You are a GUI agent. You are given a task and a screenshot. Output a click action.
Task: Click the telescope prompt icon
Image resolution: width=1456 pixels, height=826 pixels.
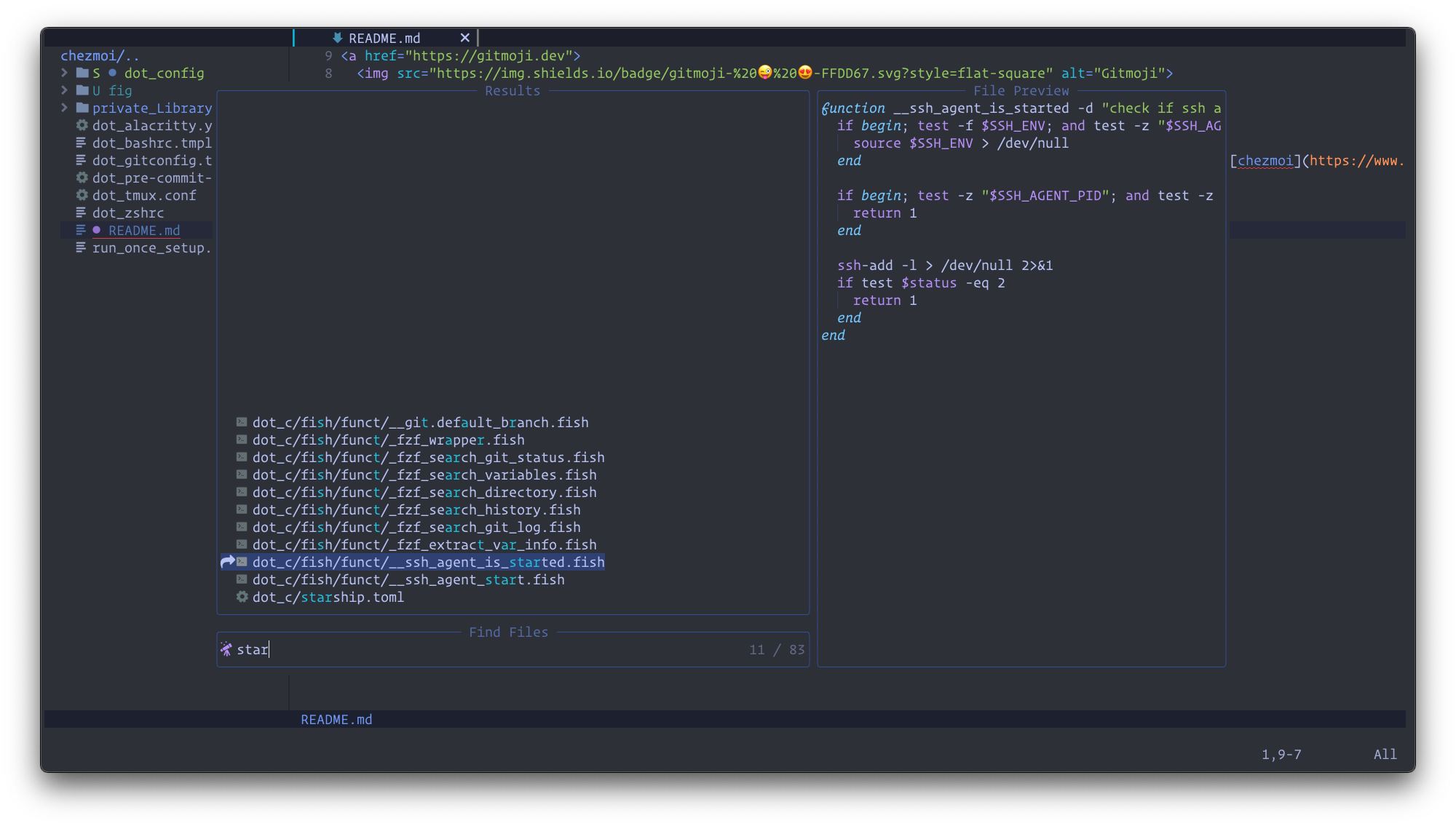(x=226, y=649)
